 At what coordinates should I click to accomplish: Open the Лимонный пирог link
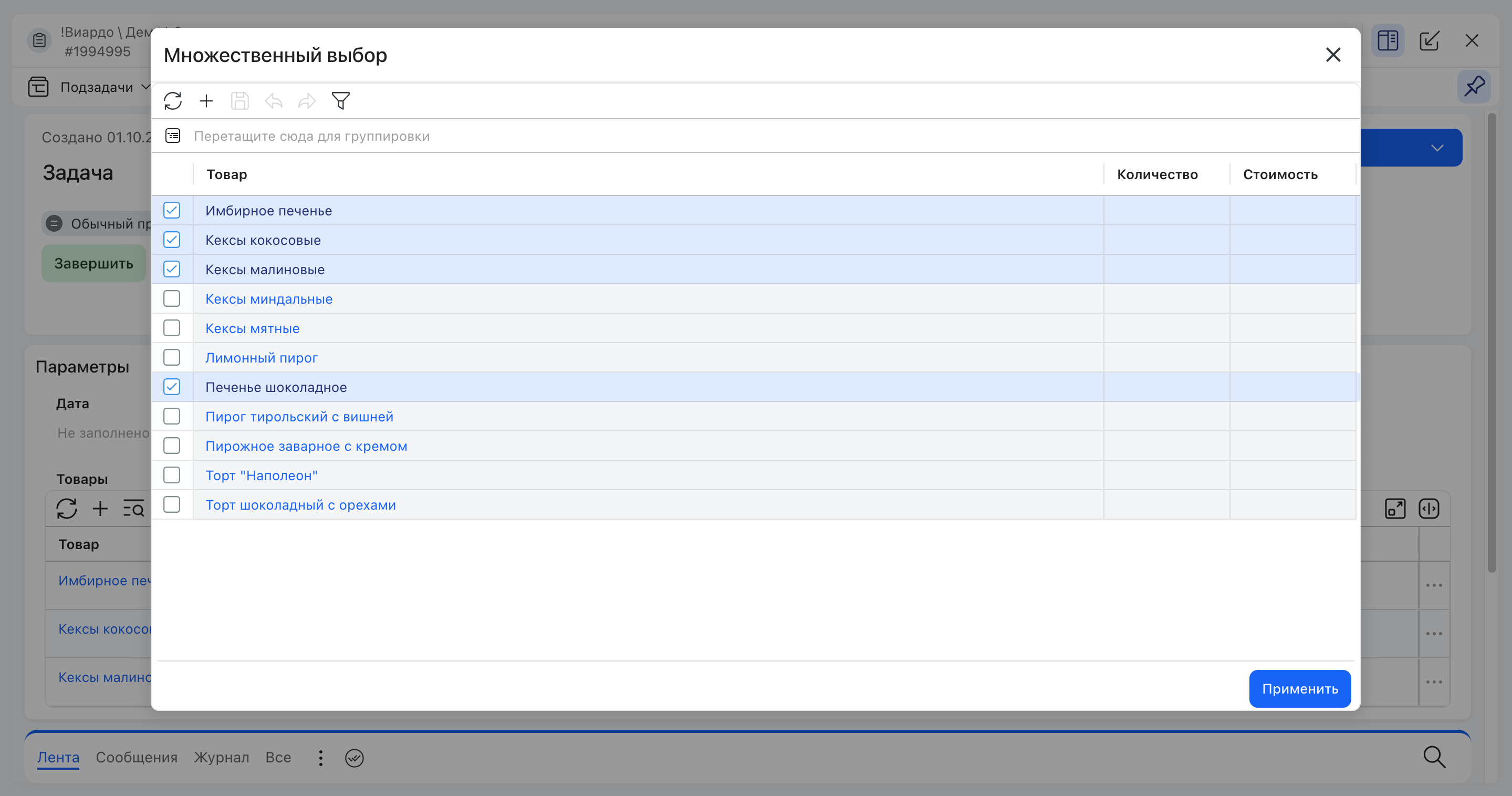[261, 357]
